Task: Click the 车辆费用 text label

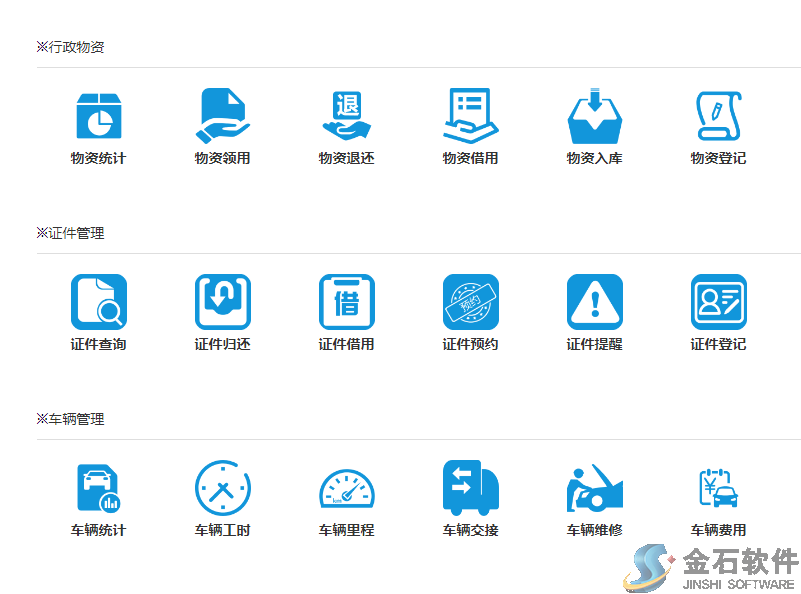Action: [x=718, y=530]
